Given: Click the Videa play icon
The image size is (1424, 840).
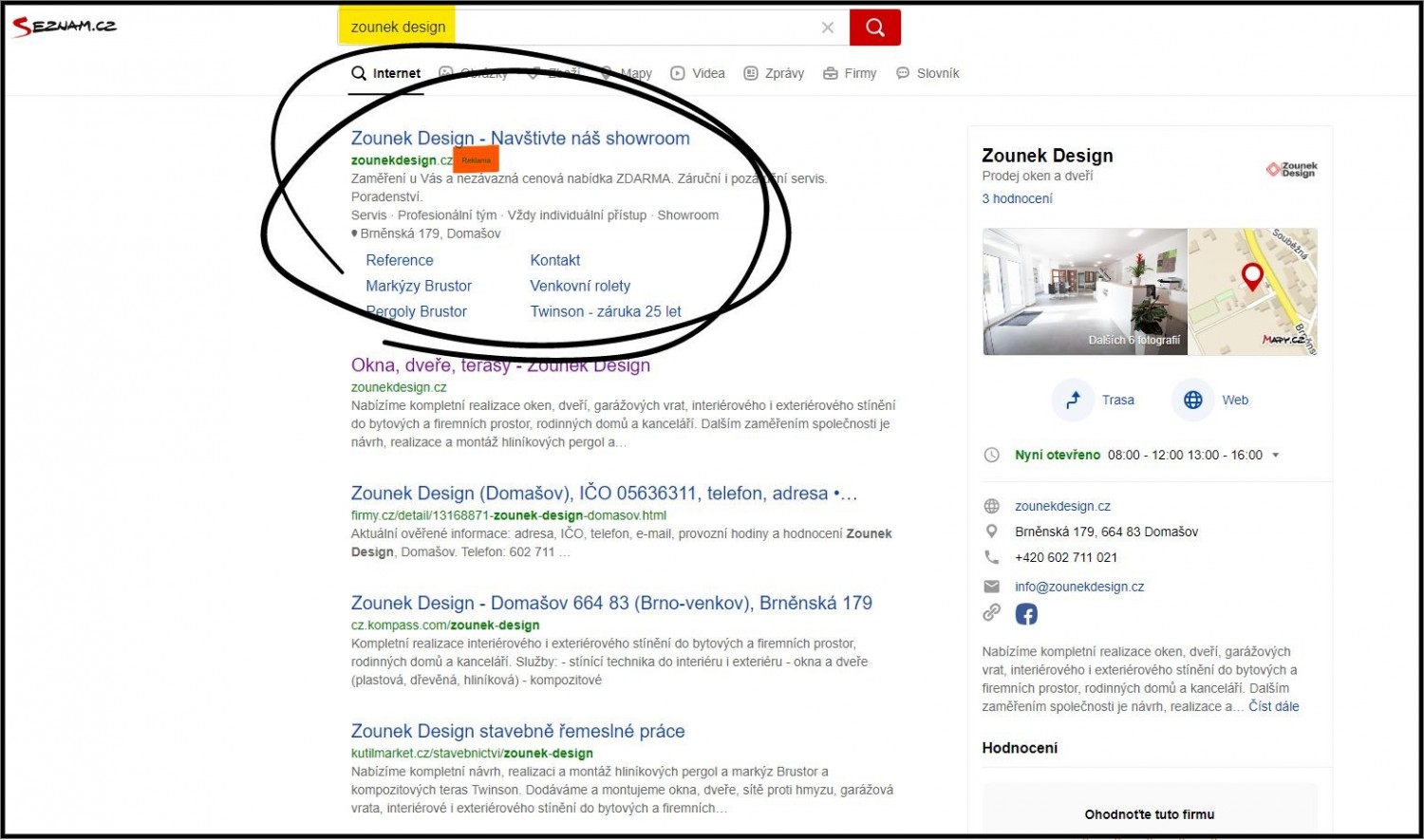Looking at the screenshot, I should (x=678, y=73).
